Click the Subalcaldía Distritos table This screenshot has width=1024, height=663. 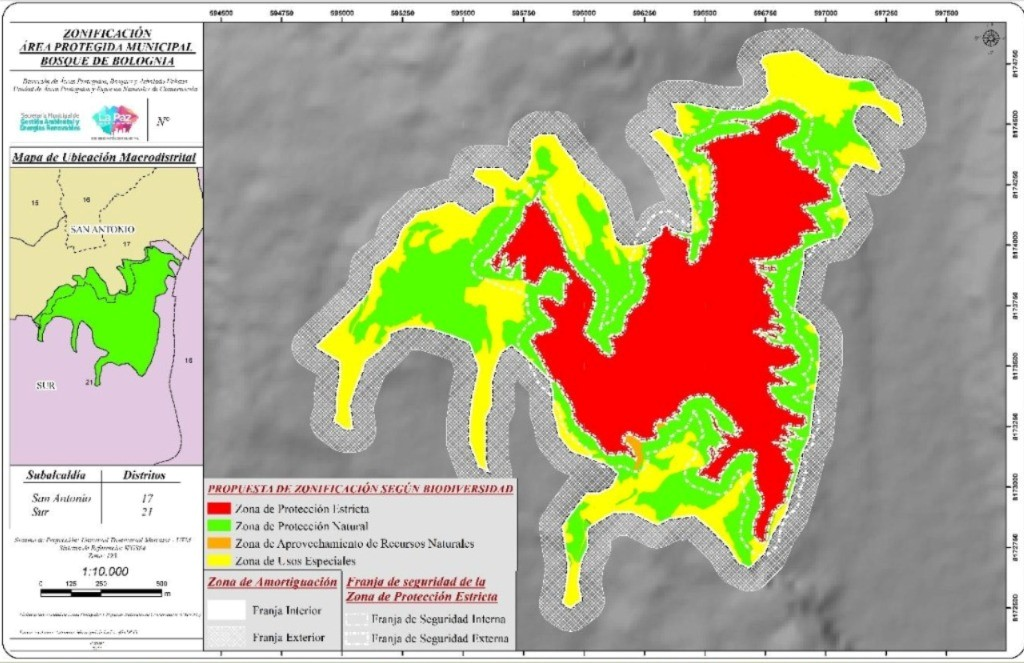point(104,494)
